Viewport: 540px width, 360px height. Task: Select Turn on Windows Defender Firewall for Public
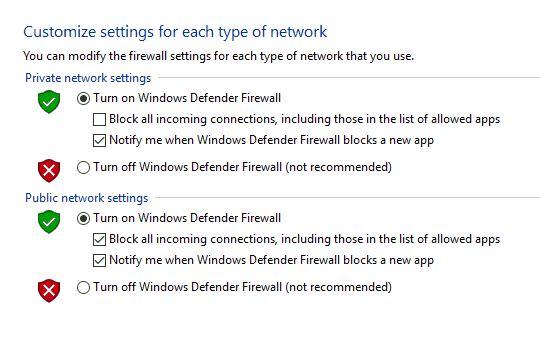pos(83,218)
